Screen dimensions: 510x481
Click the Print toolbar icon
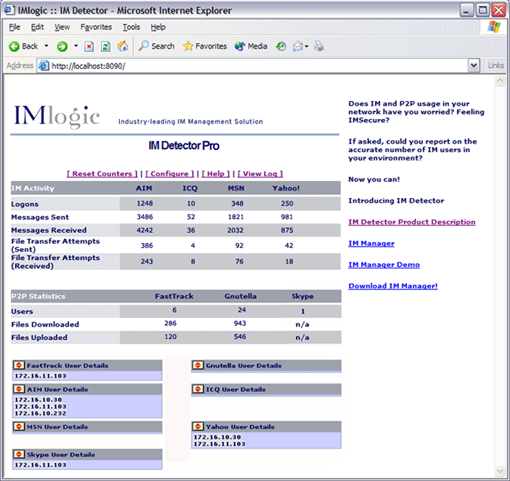click(x=319, y=46)
